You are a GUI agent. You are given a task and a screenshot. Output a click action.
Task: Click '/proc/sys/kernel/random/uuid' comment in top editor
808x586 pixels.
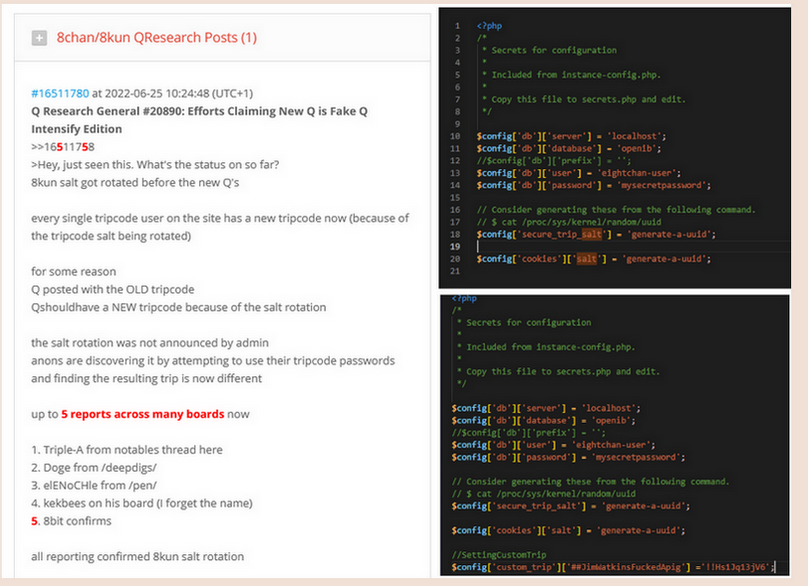click(x=569, y=222)
